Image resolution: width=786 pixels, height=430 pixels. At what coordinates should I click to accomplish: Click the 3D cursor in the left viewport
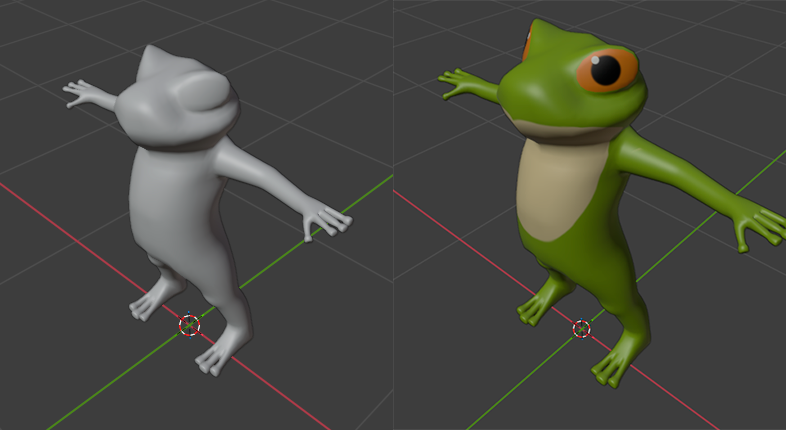click(189, 324)
